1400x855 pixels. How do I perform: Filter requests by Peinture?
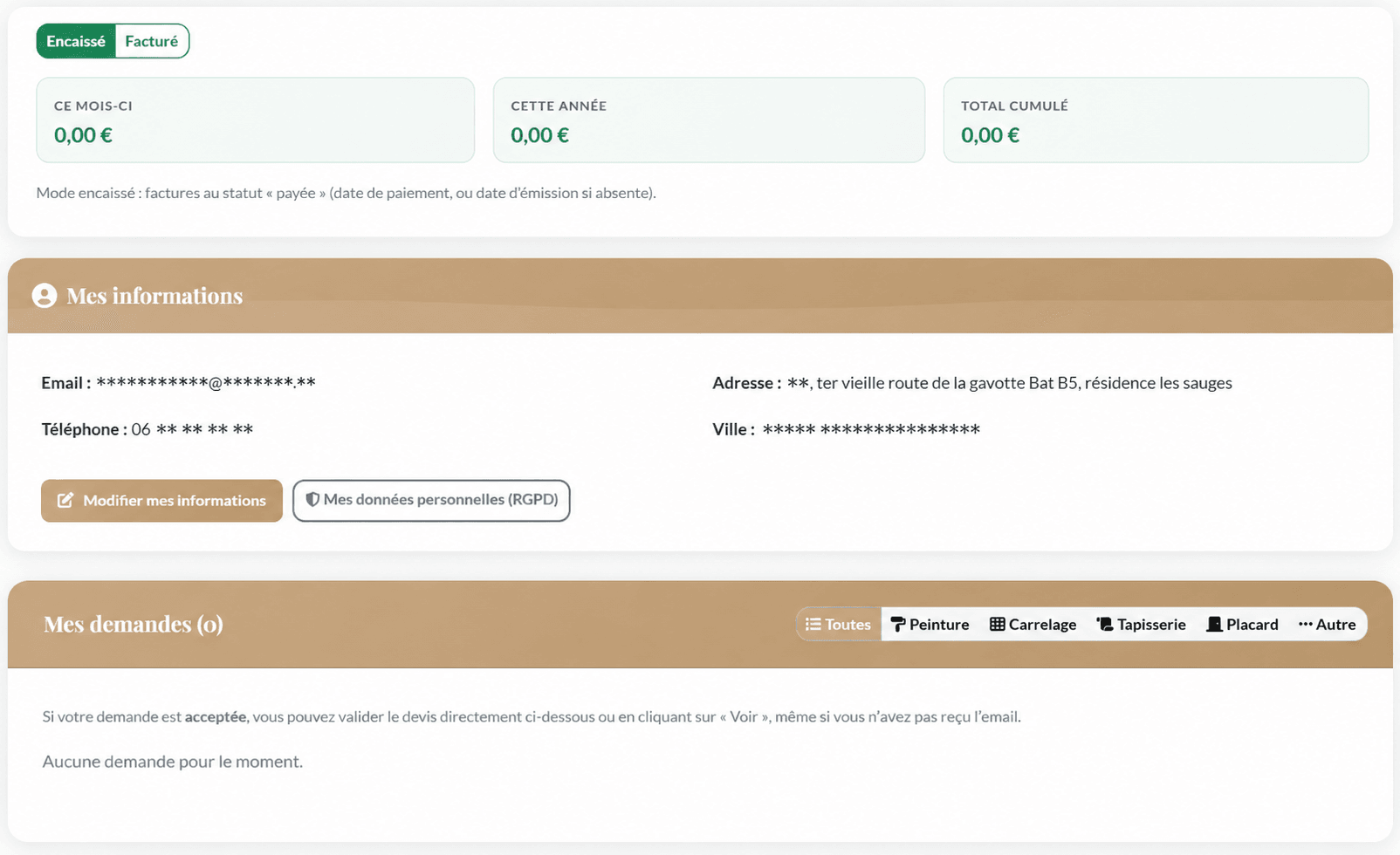(930, 625)
